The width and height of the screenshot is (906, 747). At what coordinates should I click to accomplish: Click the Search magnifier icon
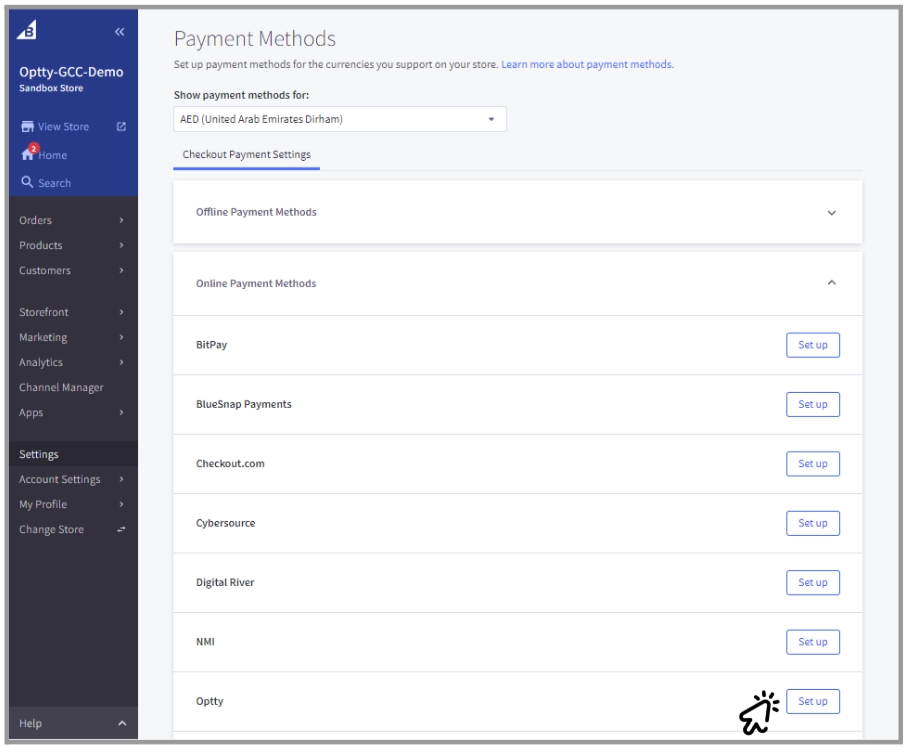pyautogui.click(x=27, y=182)
